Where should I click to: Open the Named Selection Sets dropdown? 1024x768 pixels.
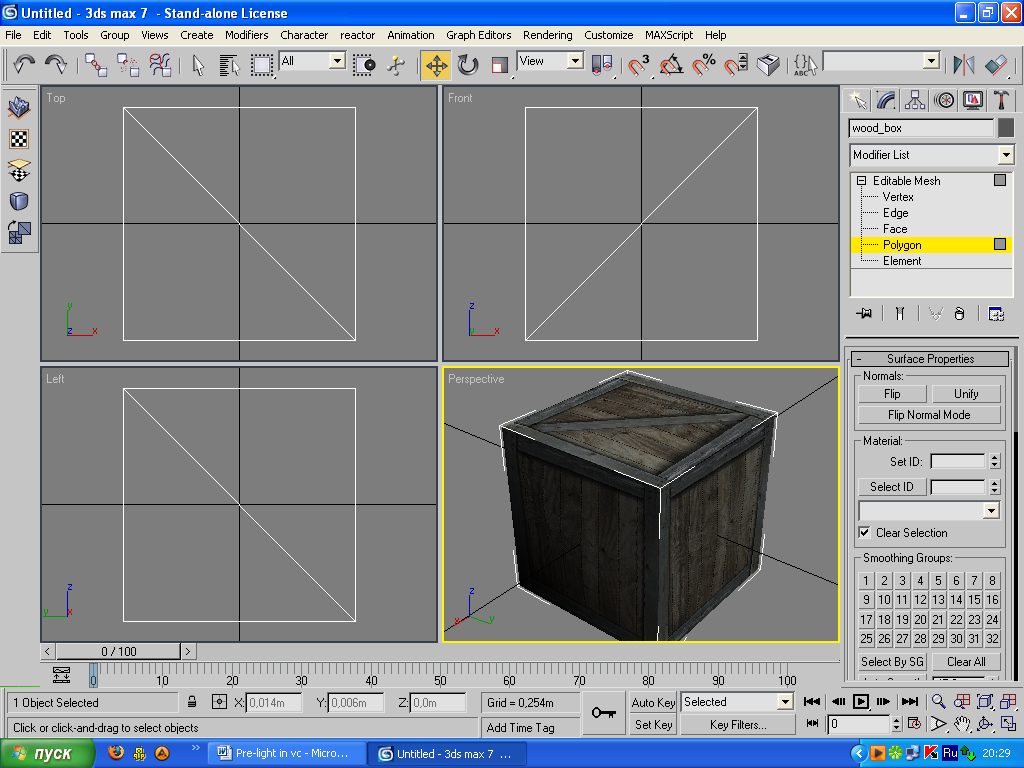[932, 61]
